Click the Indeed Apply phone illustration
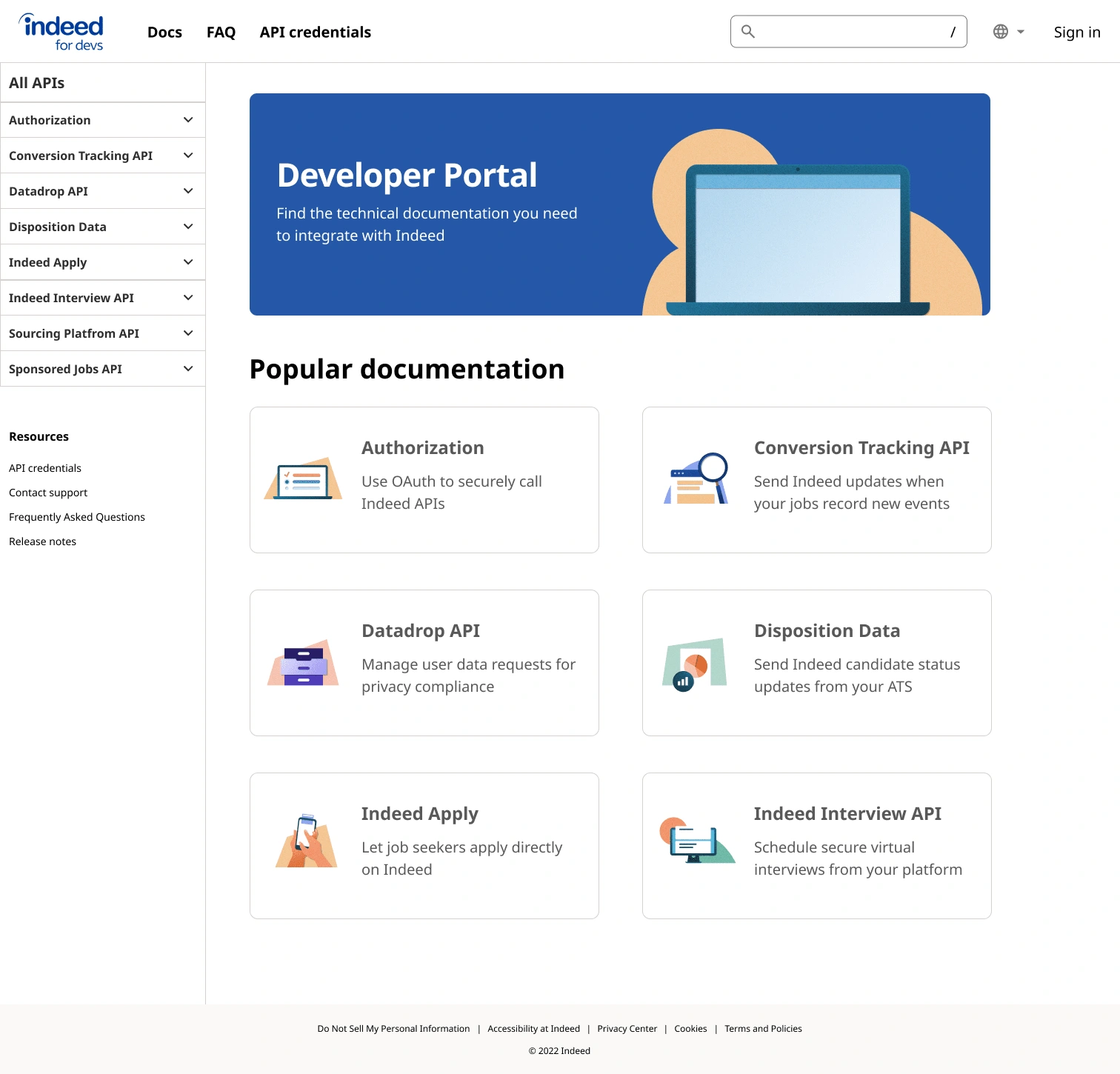The height and width of the screenshot is (1074, 1120). click(307, 841)
